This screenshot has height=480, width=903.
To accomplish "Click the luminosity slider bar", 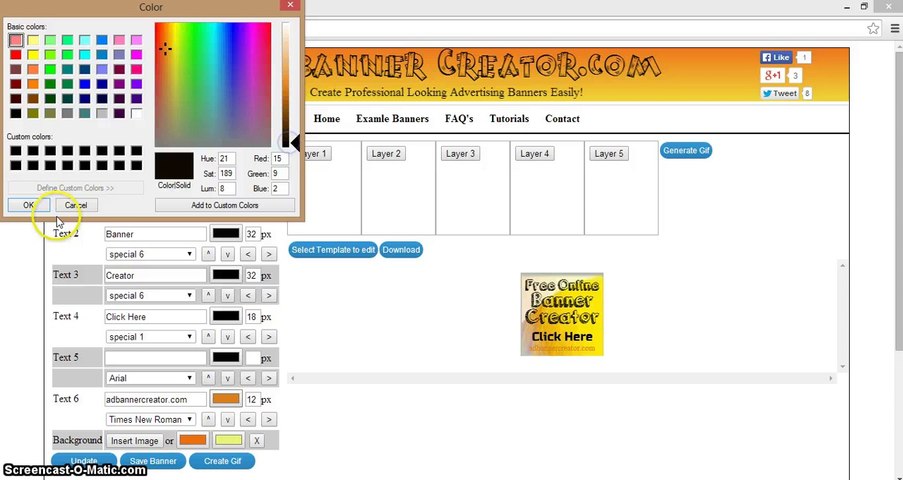I will pos(286,85).
